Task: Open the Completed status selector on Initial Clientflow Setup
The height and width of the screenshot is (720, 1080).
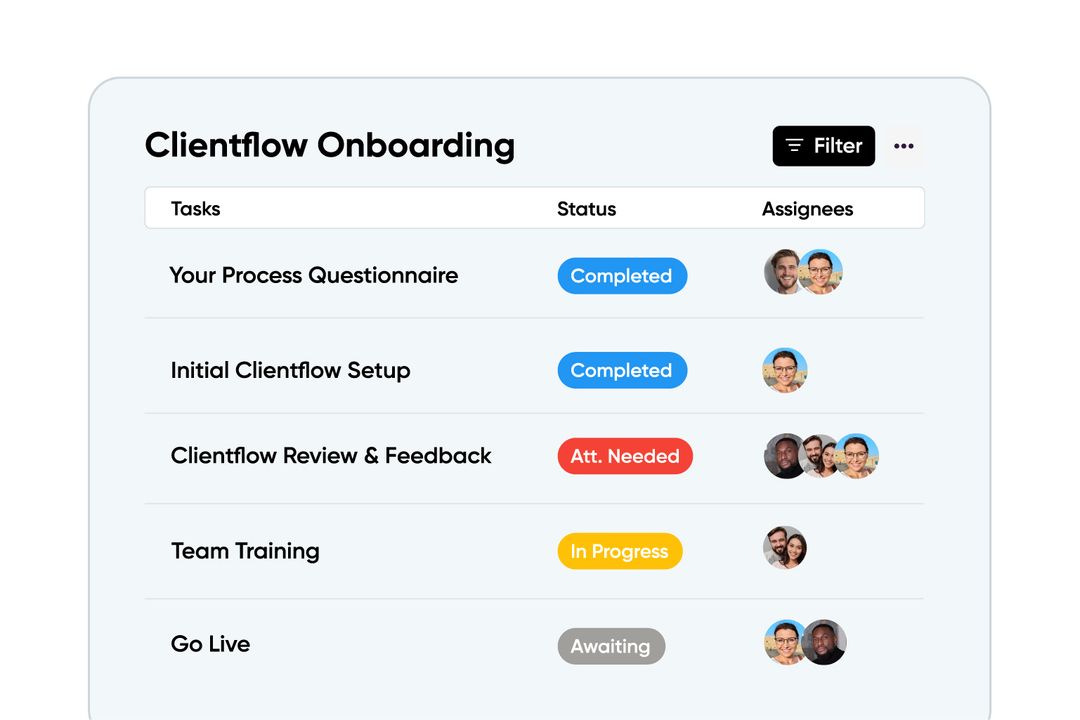Action: tap(622, 370)
